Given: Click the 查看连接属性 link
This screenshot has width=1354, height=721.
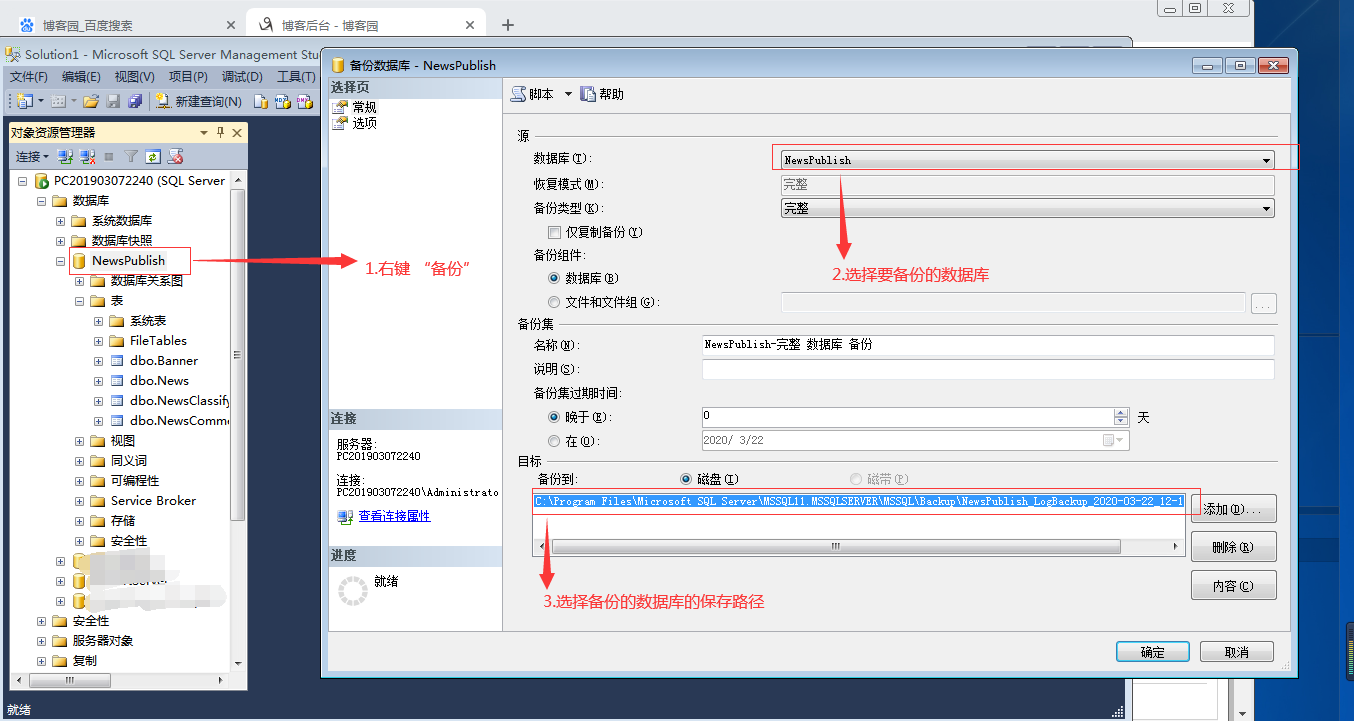Looking at the screenshot, I should (x=394, y=516).
